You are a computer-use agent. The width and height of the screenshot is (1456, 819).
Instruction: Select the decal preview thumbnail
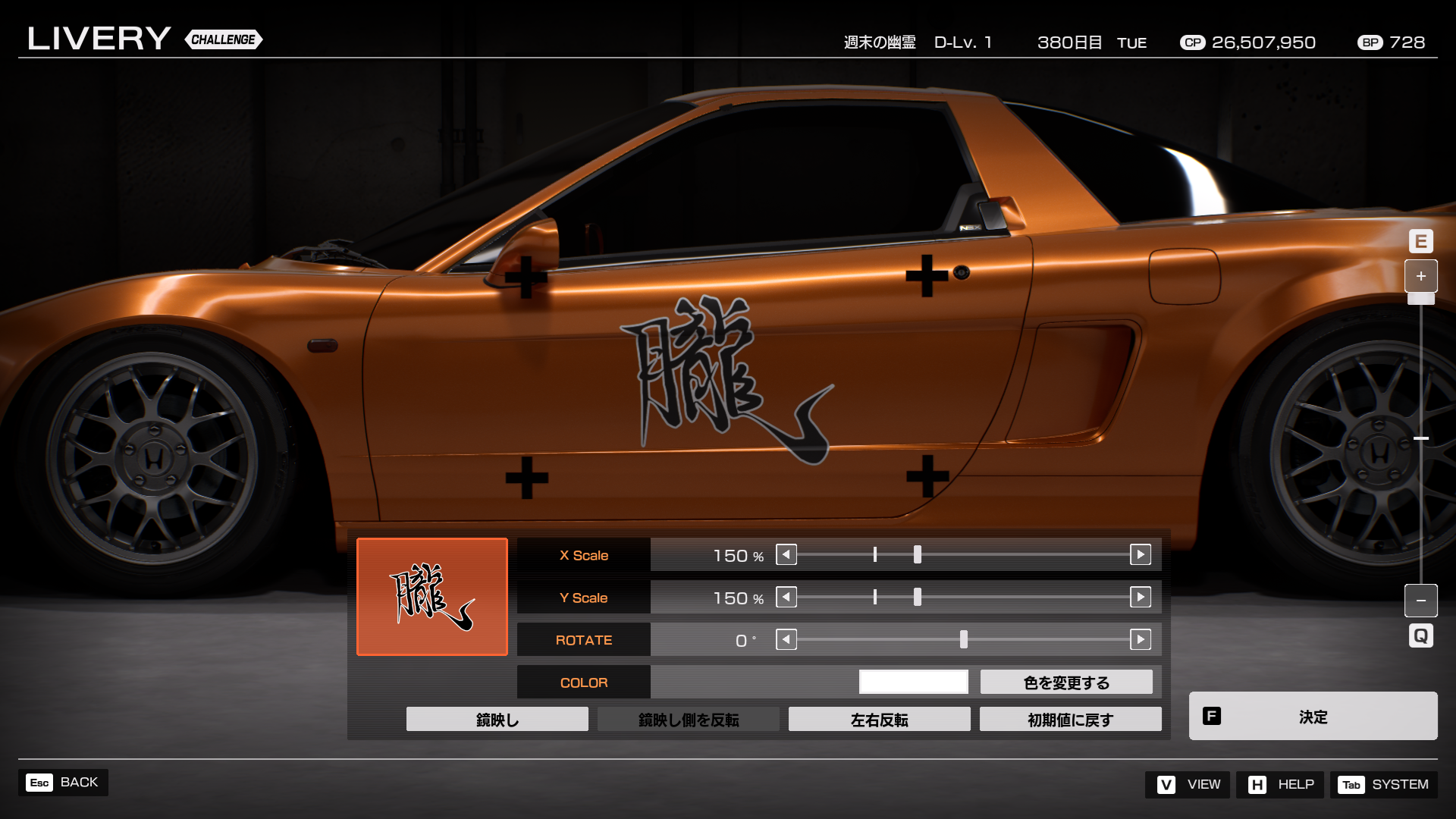click(x=432, y=597)
